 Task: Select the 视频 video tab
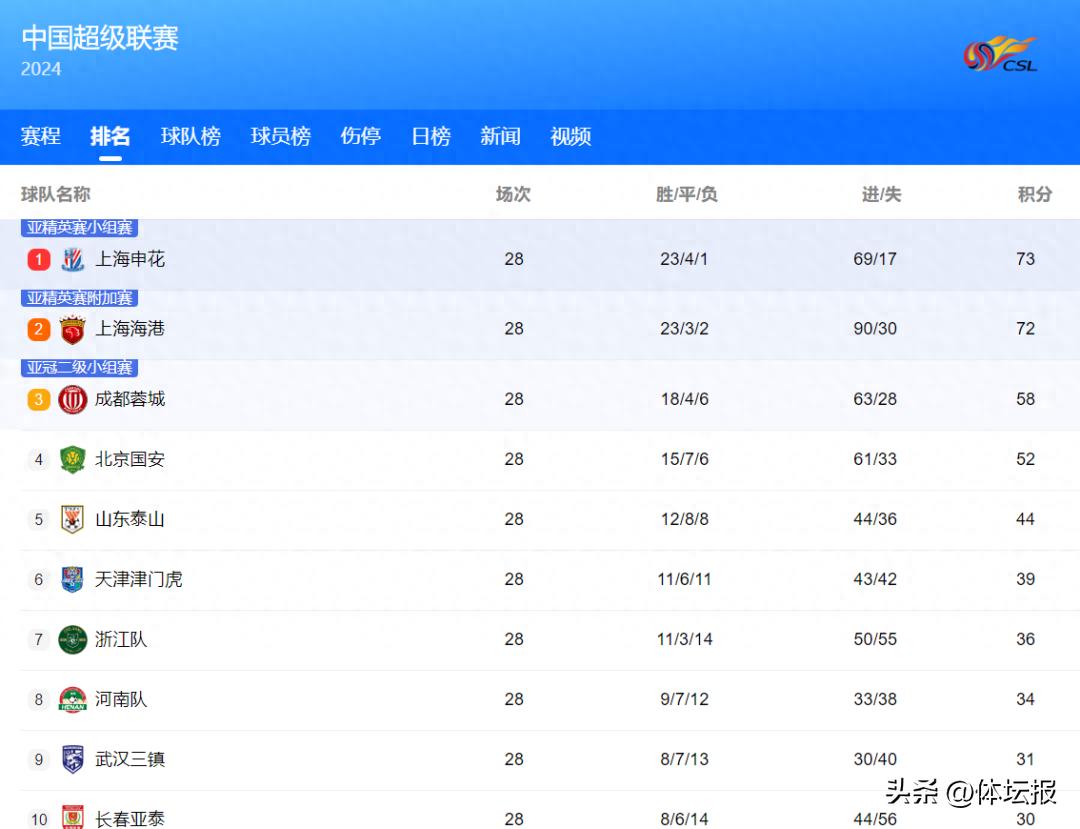click(x=570, y=137)
